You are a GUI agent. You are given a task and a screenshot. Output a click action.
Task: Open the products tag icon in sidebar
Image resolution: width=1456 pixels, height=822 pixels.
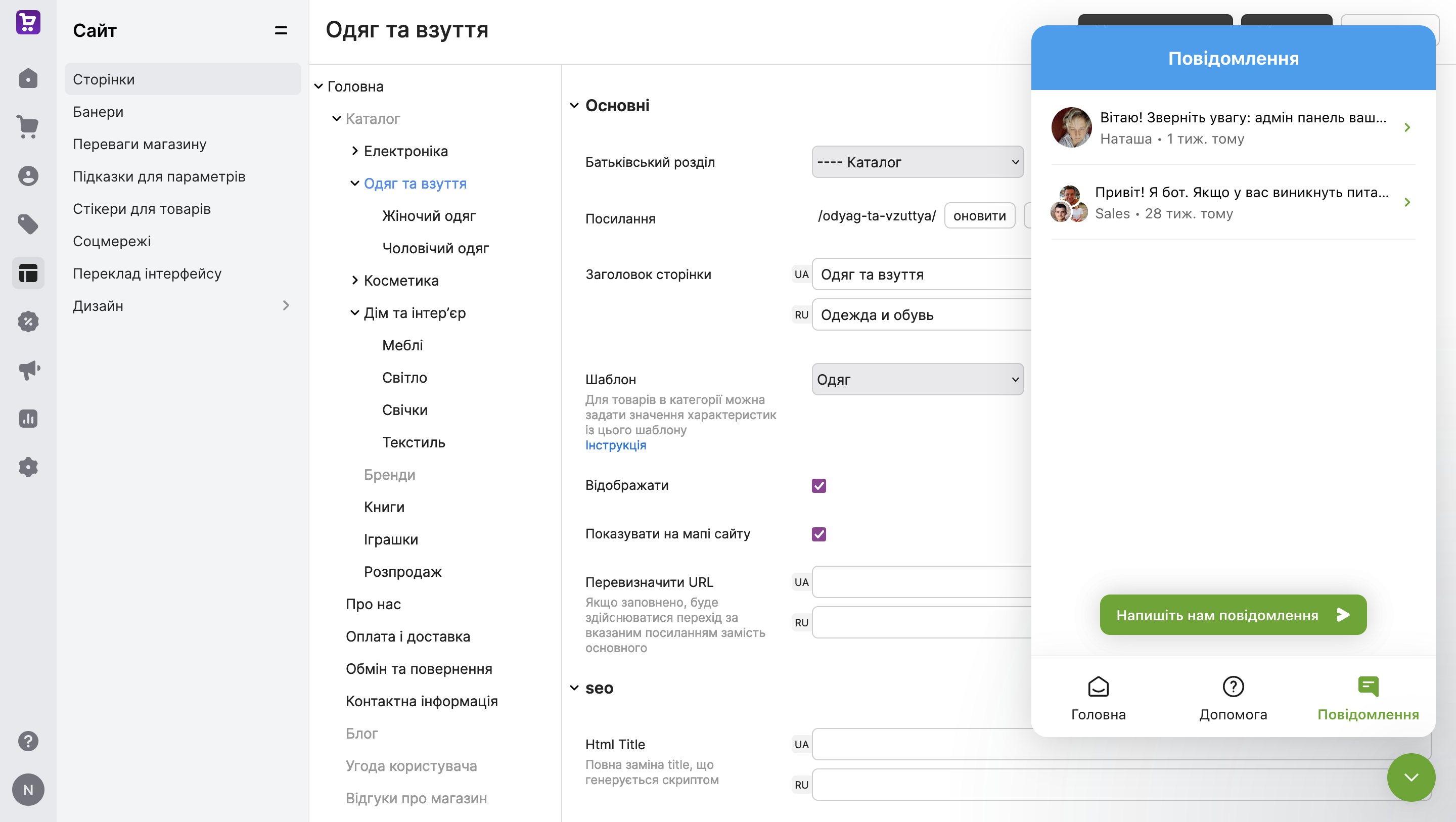coord(28,224)
